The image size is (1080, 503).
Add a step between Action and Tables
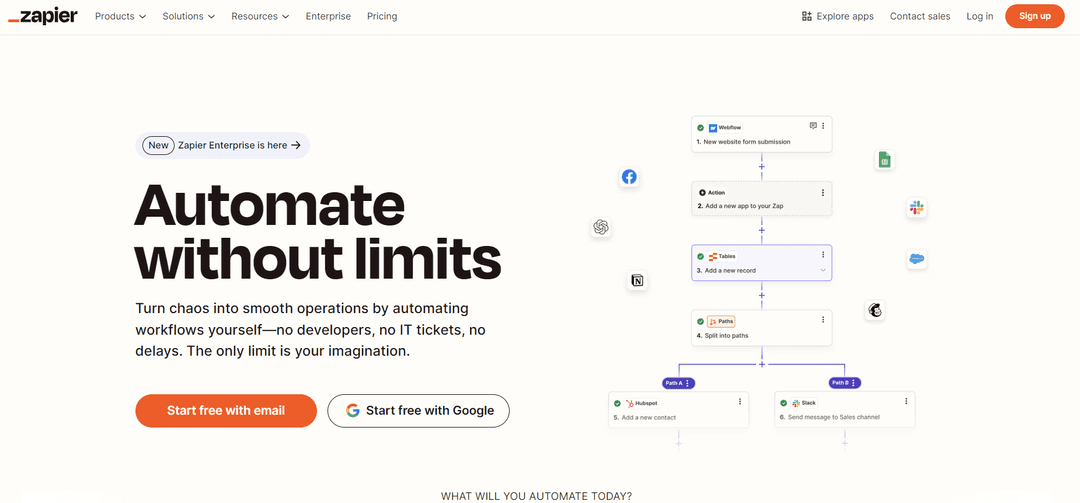point(762,230)
